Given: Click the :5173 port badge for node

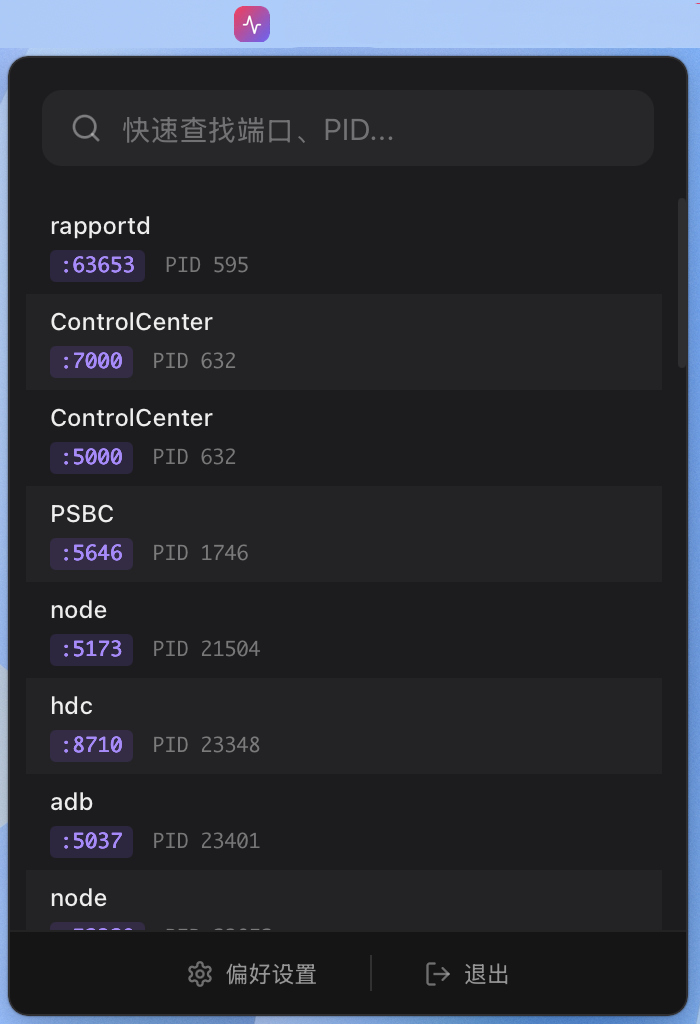Looking at the screenshot, I should click(91, 649).
